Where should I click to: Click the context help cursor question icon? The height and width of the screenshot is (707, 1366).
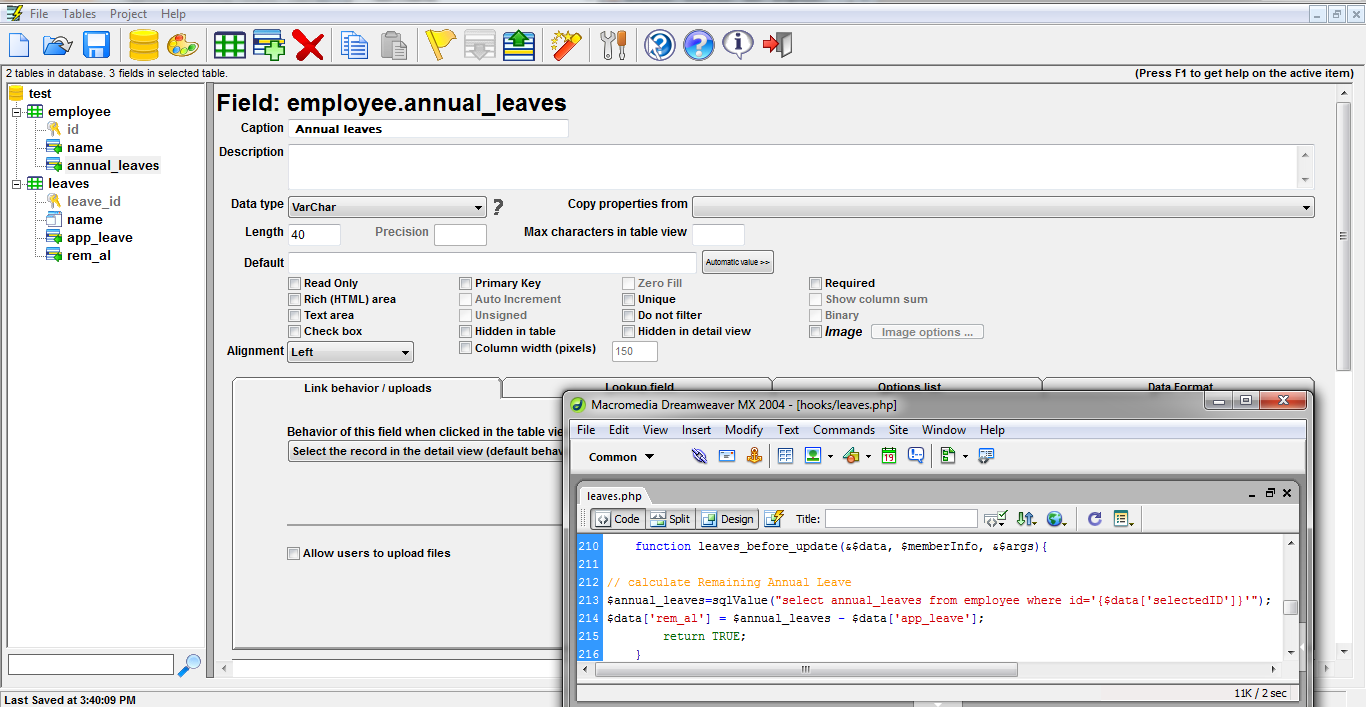[x=660, y=45]
